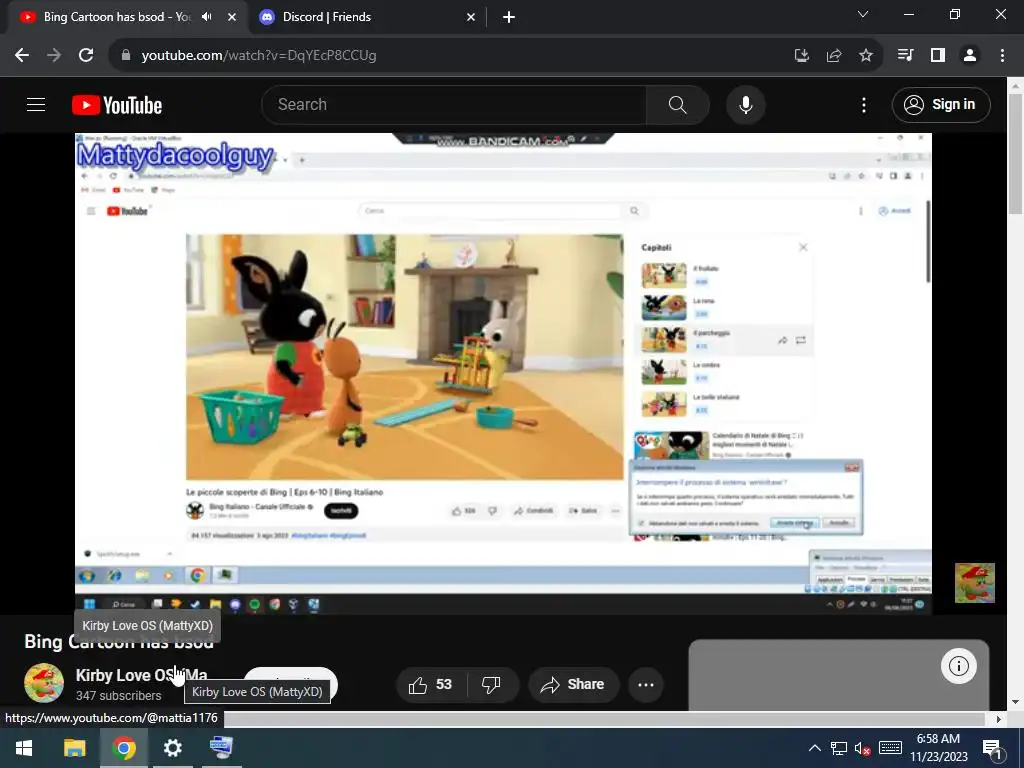Open Chrome media controls icon
The image size is (1024, 768).
(905, 56)
